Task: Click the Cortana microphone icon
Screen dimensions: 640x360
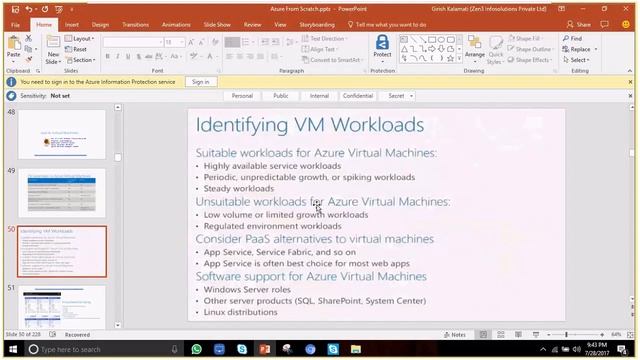Action: 175,349
